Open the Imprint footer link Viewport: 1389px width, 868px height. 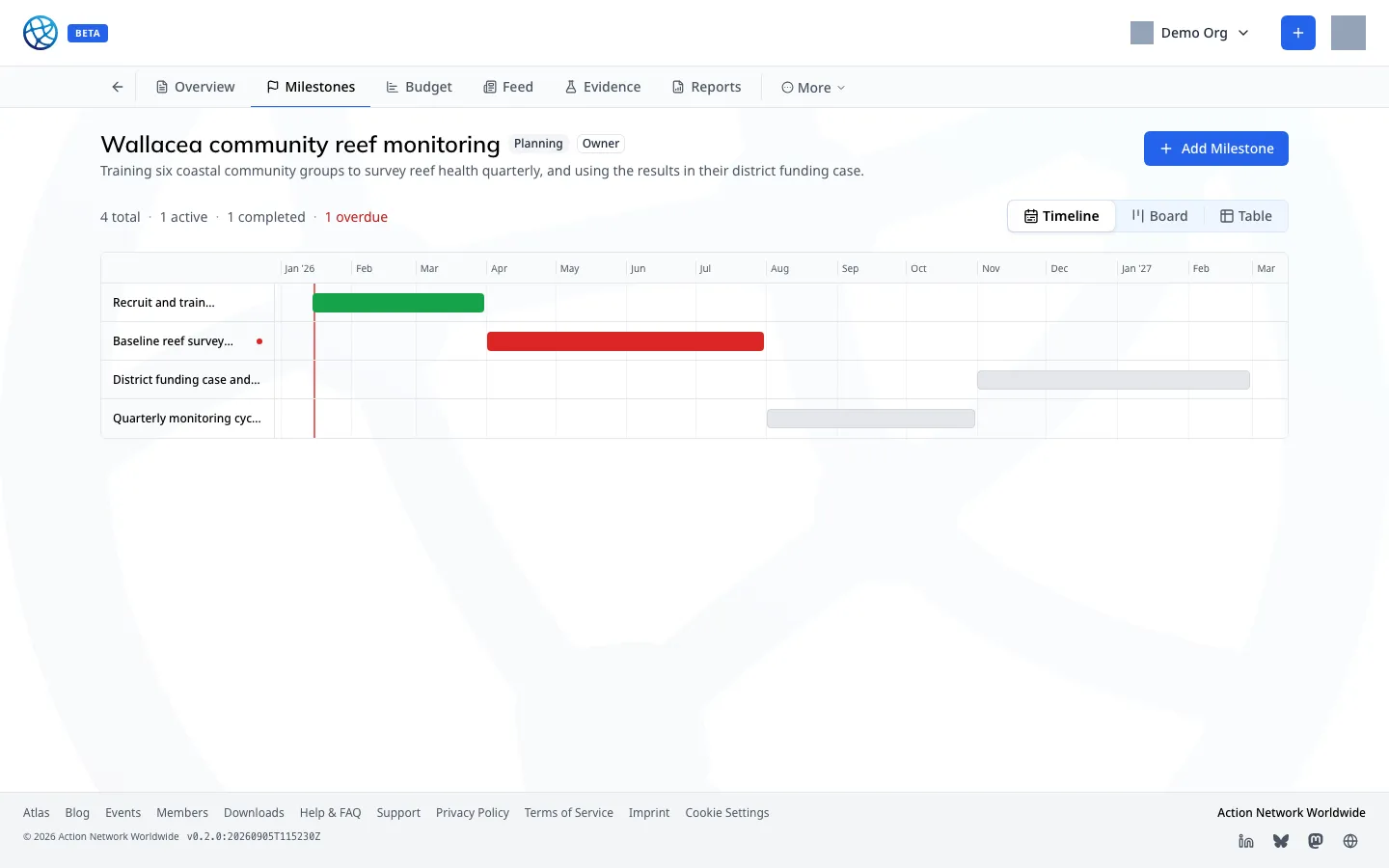coord(649,813)
